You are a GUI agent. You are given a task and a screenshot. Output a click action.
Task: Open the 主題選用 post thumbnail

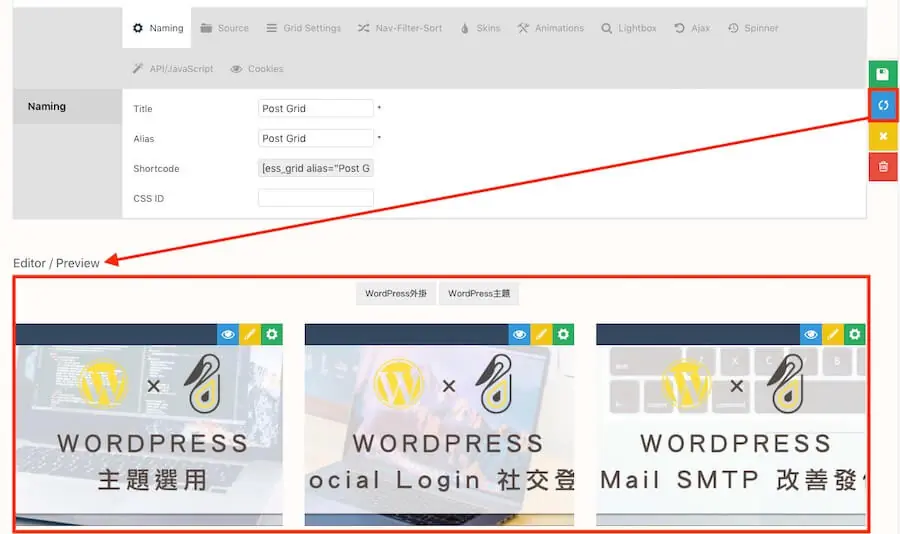pyautogui.click(x=149, y=435)
